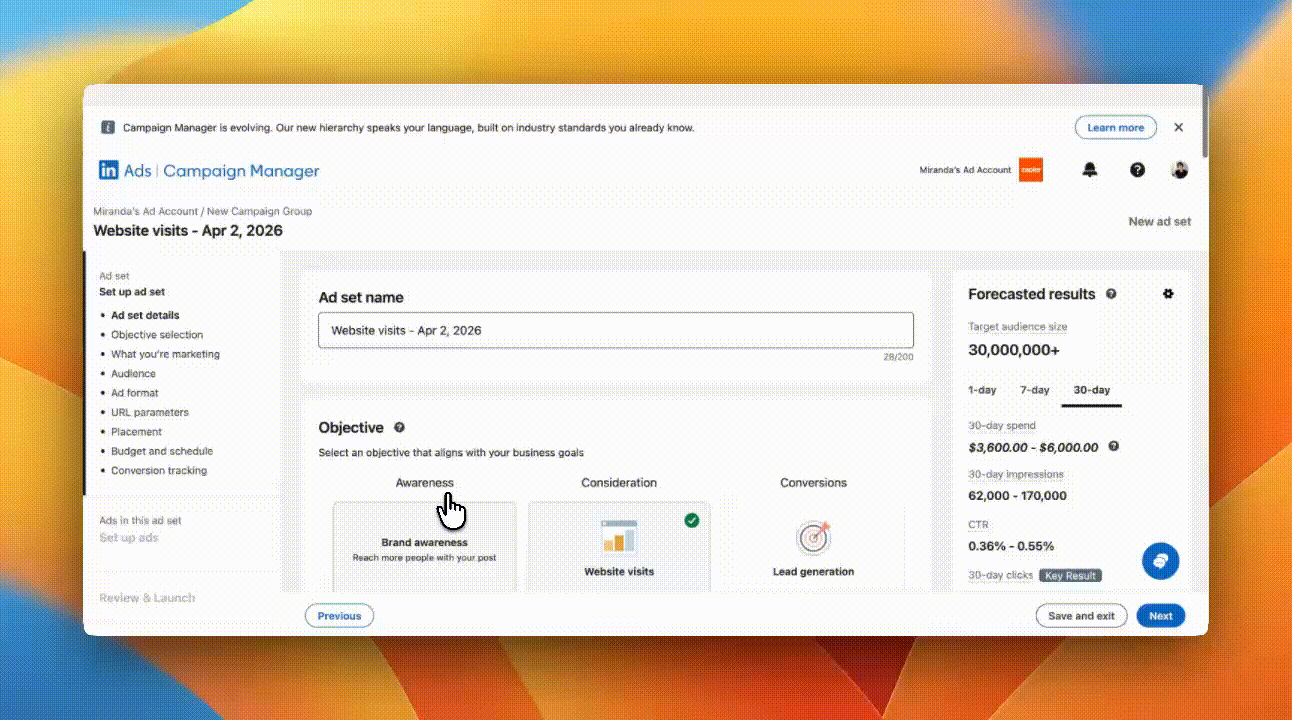The width and height of the screenshot is (1292, 720).
Task: Open Miranda's Ad Account breadcrumb link
Action: (146, 212)
